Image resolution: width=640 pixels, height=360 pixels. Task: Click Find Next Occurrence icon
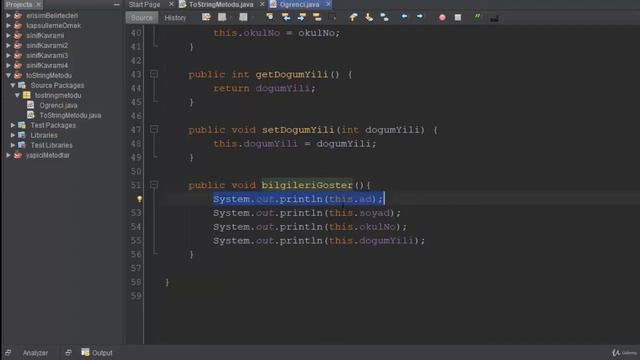(301, 17)
